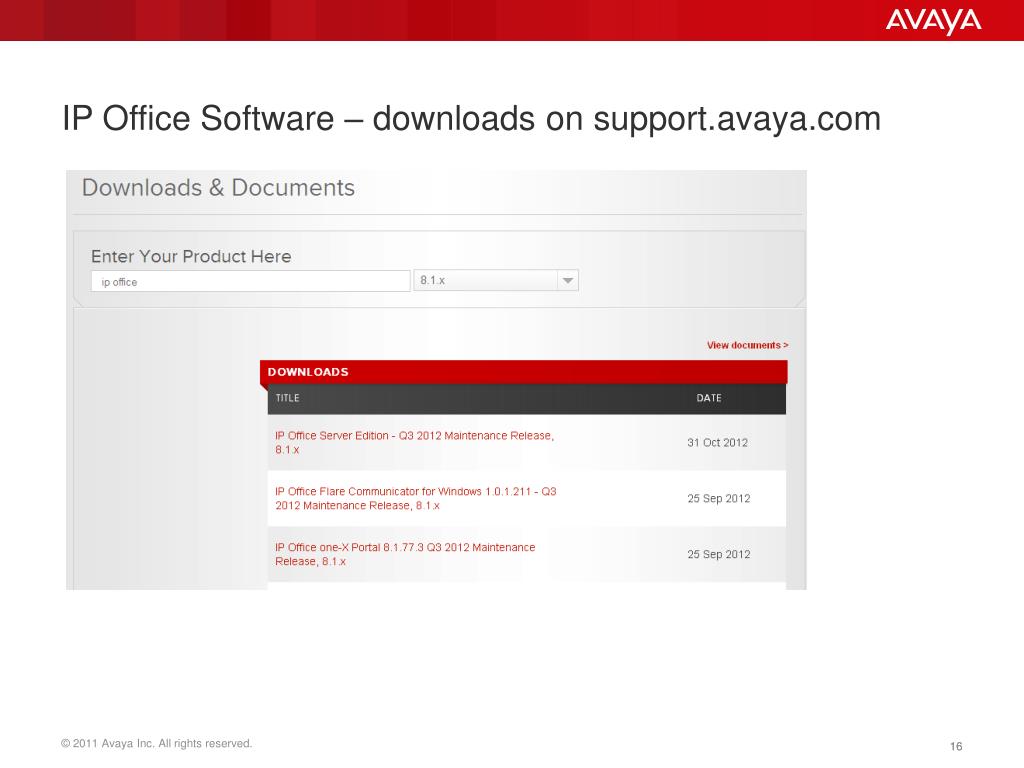This screenshot has width=1024, height=768.
Task: Open IP Office one-X Portal 8.1.77.3 download
Action: (x=405, y=554)
